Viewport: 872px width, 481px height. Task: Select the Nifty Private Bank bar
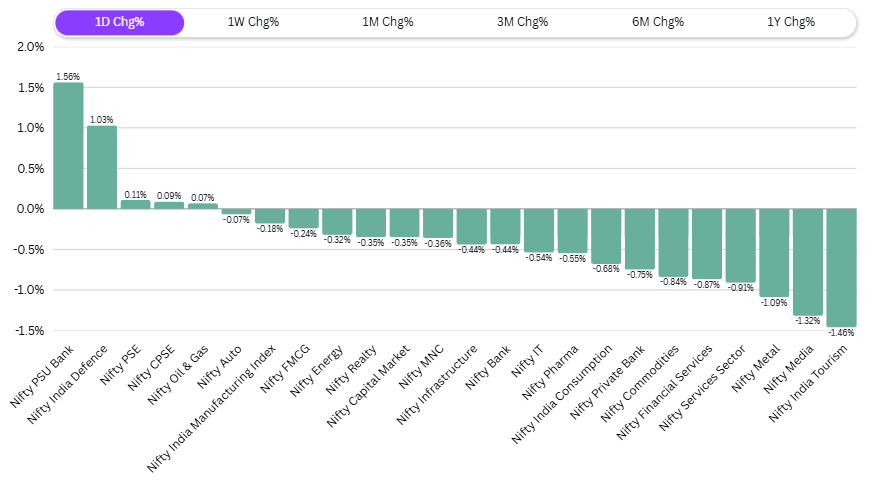point(640,238)
